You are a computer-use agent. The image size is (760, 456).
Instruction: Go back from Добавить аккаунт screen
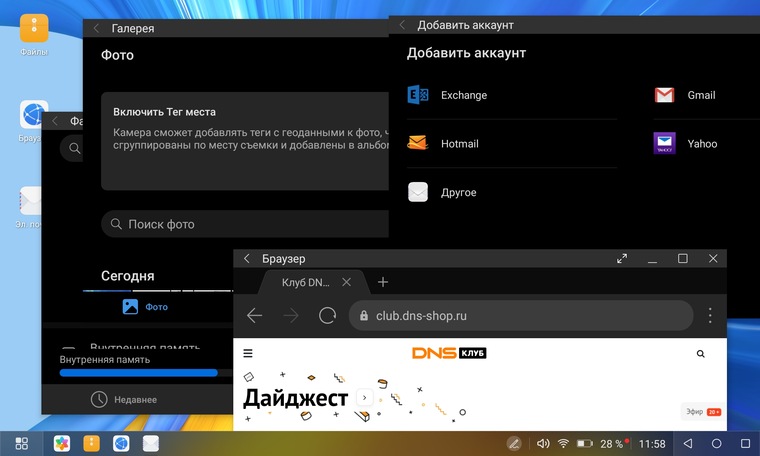pyautogui.click(x=402, y=25)
